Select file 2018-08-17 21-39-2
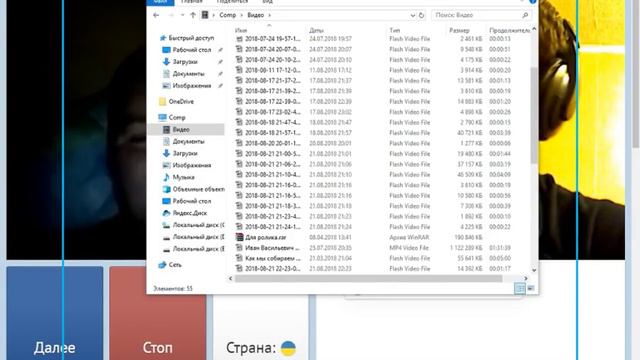 tap(272, 91)
